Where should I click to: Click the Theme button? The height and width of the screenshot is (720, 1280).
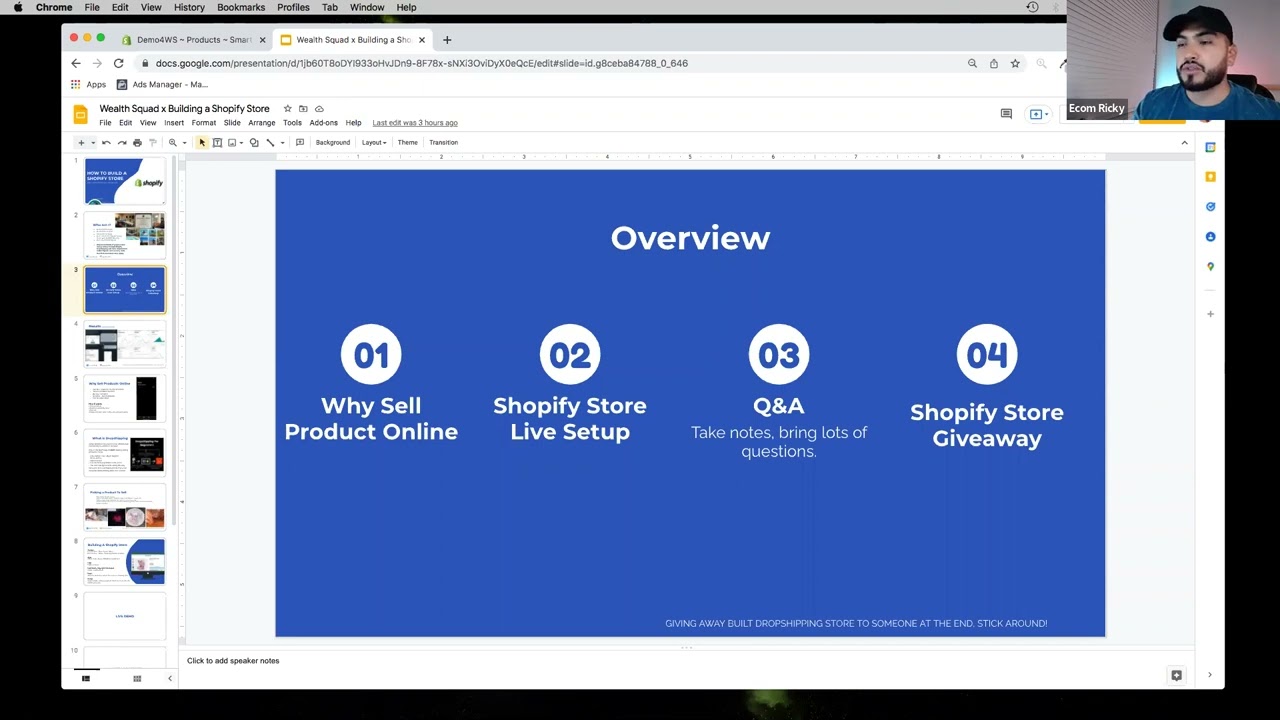(407, 143)
